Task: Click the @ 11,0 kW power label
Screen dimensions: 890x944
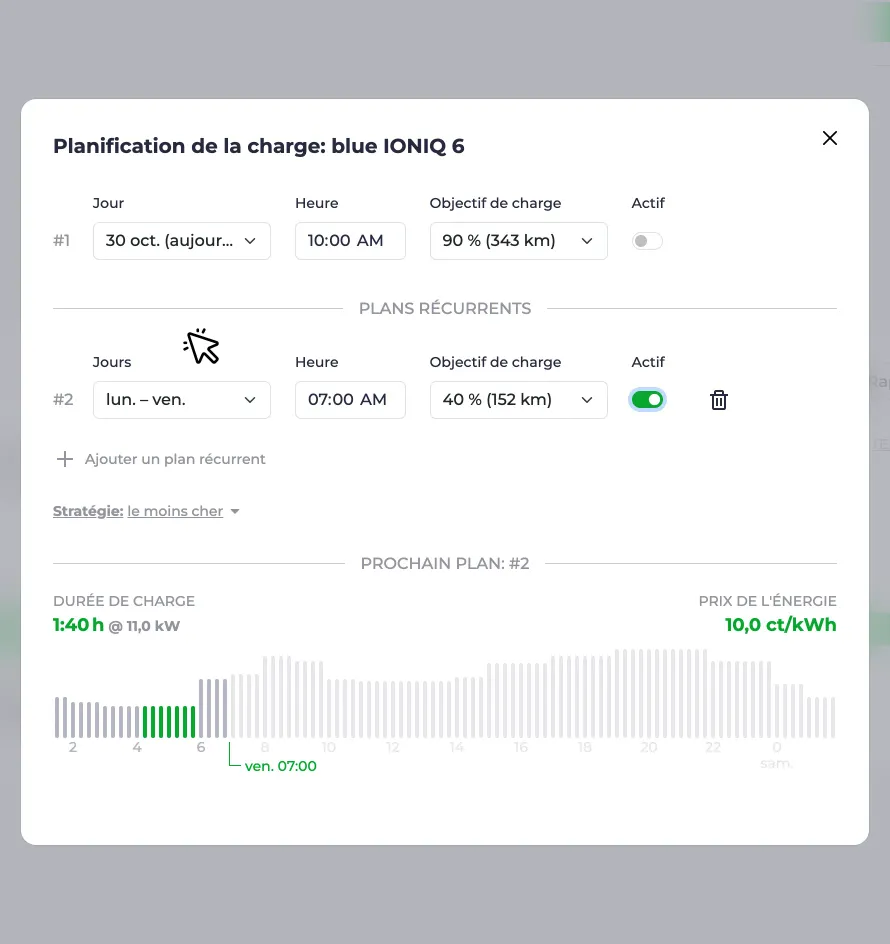Action: coord(144,626)
